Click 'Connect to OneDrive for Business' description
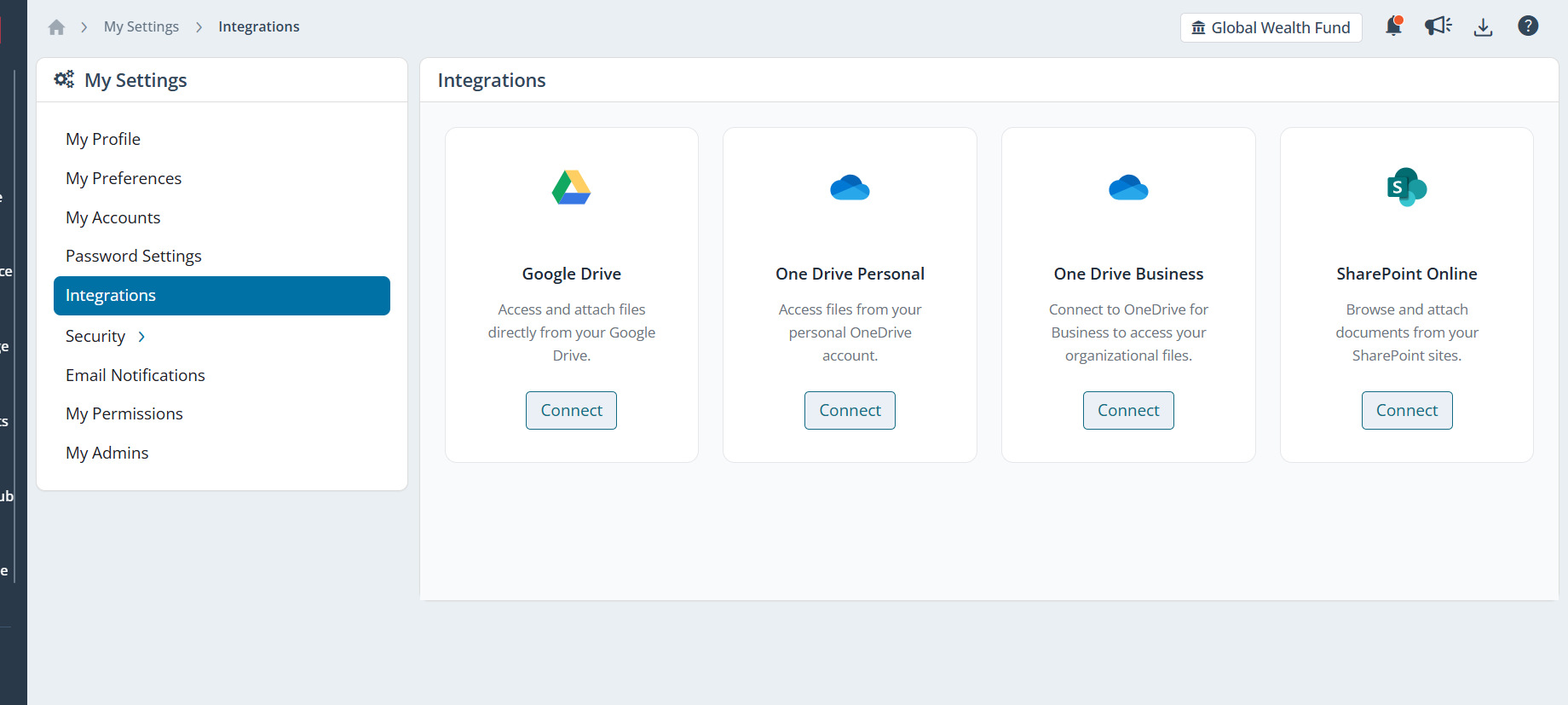 [1129, 332]
